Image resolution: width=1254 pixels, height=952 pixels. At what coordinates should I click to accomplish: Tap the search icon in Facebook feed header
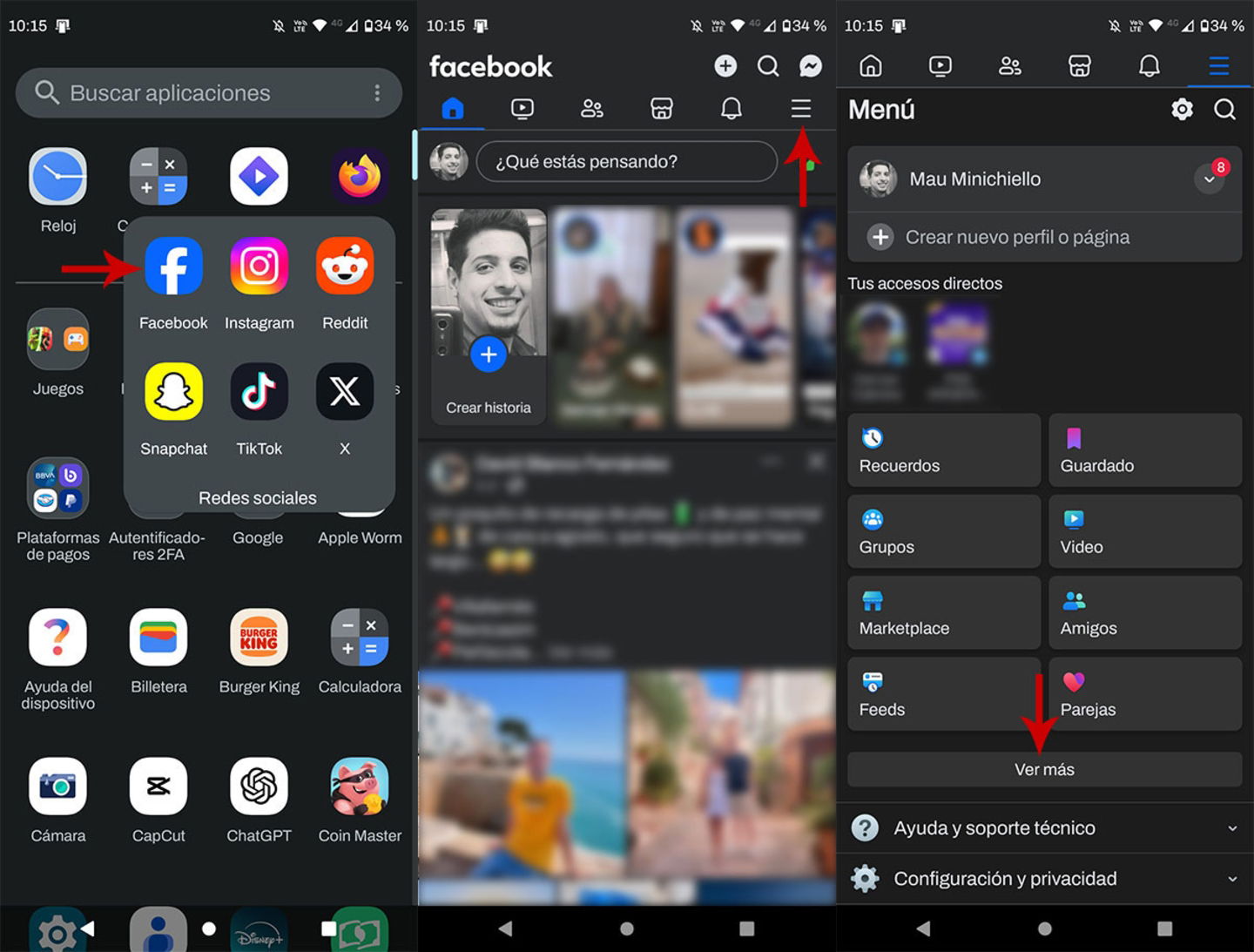(768, 66)
